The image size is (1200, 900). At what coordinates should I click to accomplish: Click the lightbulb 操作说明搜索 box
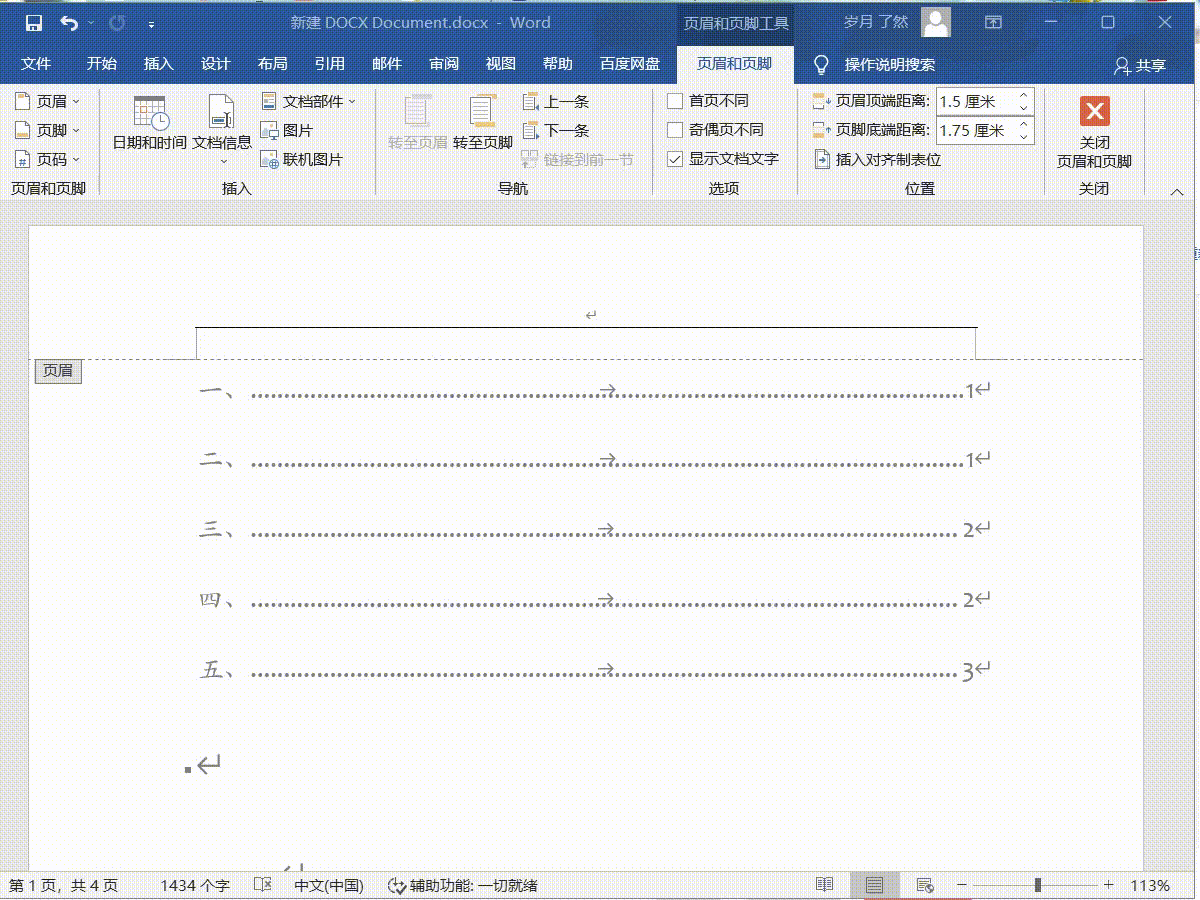coord(875,65)
